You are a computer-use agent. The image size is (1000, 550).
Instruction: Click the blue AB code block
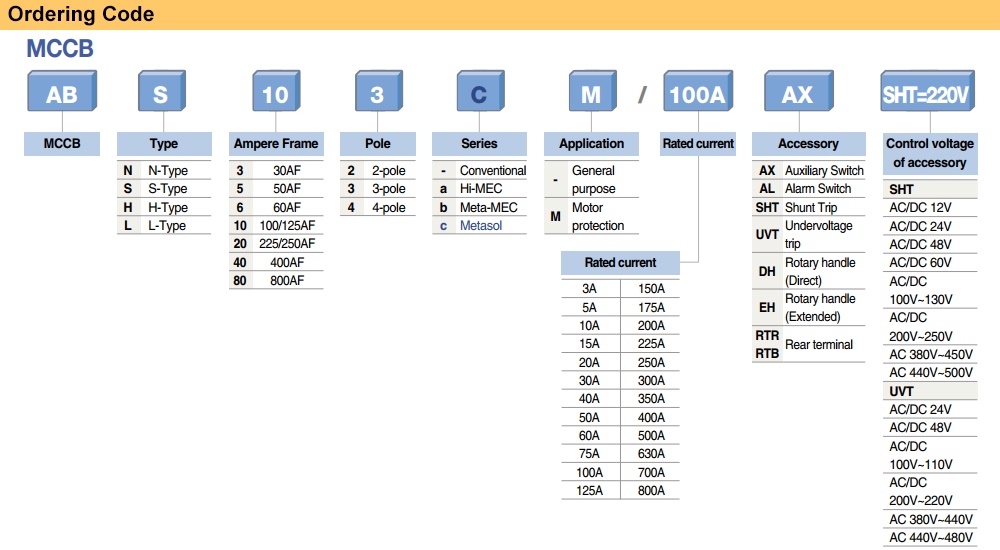62,91
